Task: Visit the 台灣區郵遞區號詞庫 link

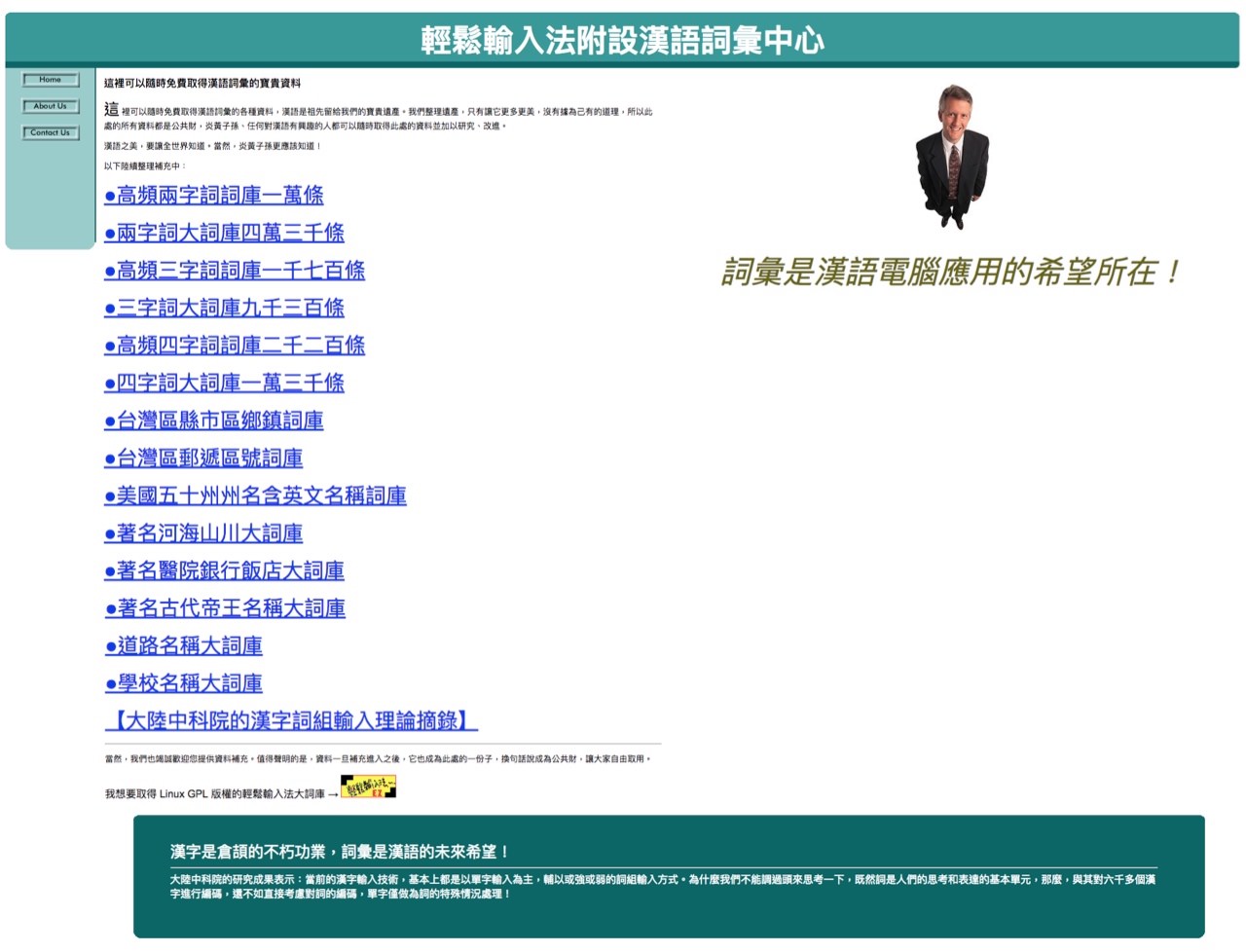Action: click(203, 458)
